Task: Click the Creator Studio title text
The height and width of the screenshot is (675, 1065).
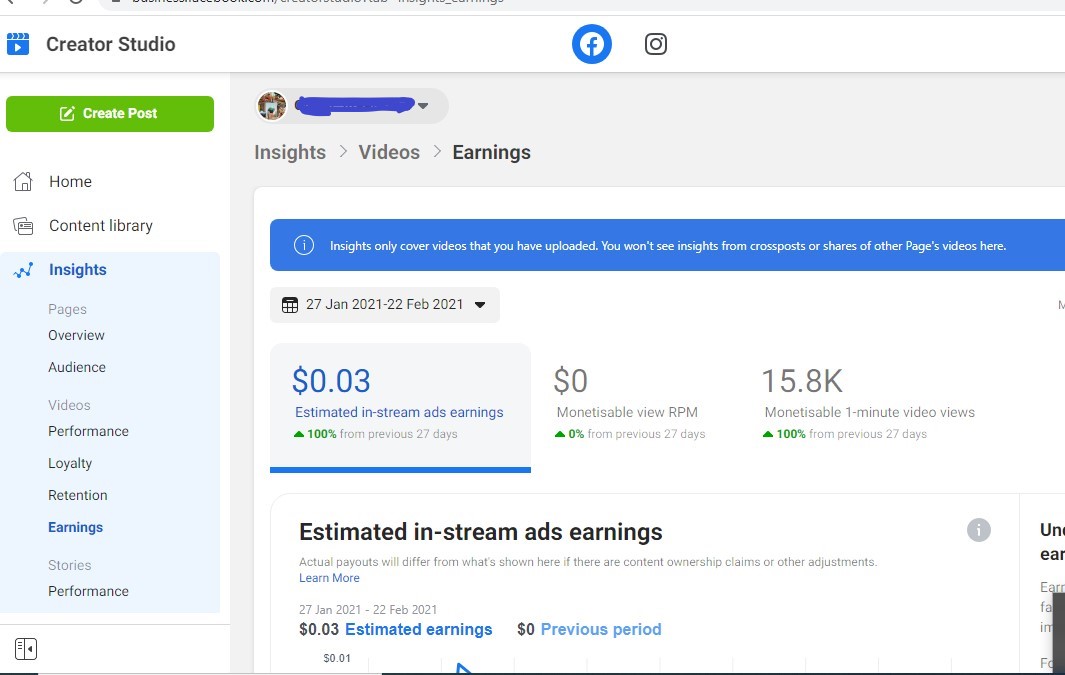Action: 111,44
